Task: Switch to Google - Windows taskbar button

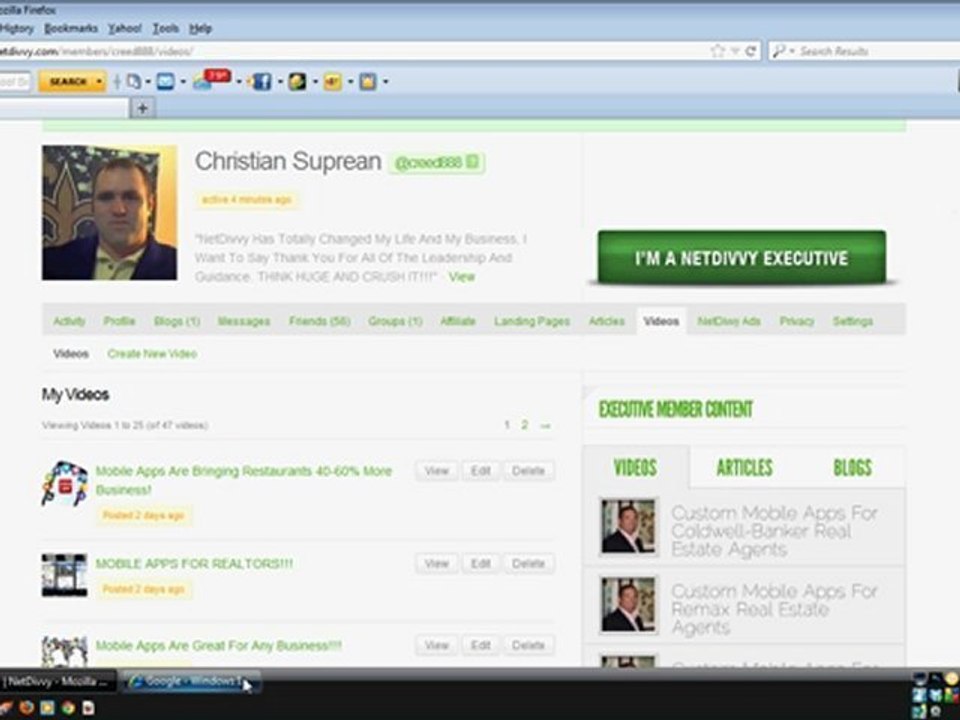Action: tap(191, 681)
